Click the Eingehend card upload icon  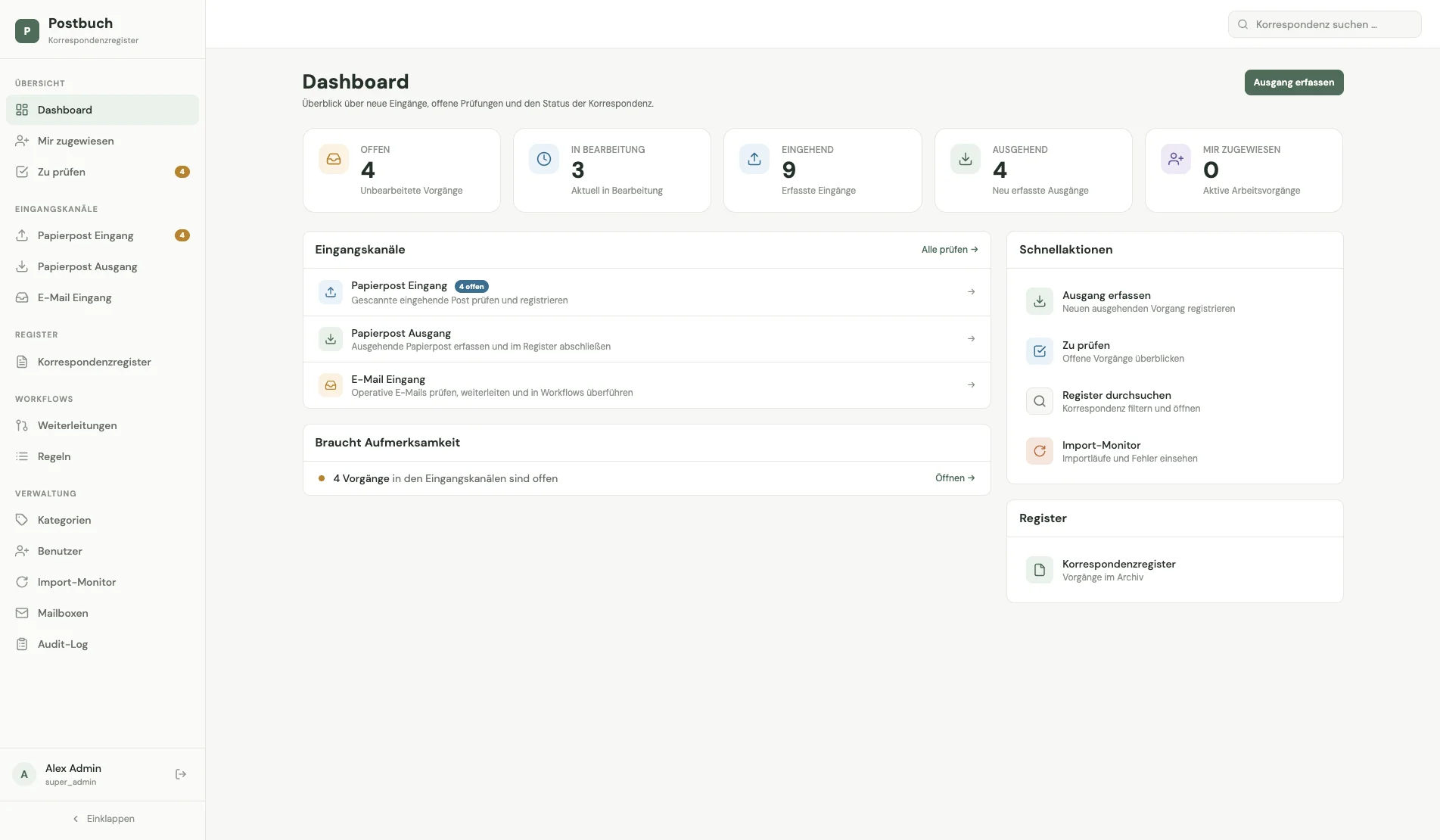[x=754, y=159]
